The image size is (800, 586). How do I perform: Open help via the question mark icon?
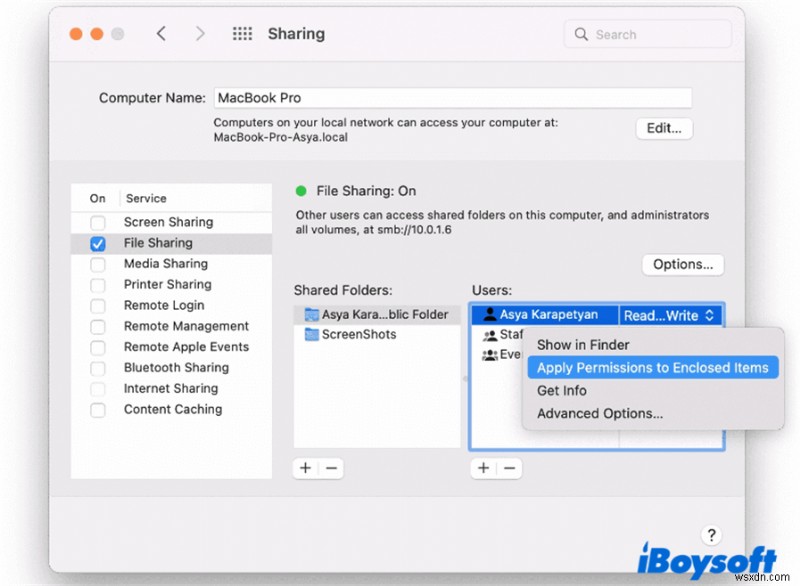click(711, 535)
